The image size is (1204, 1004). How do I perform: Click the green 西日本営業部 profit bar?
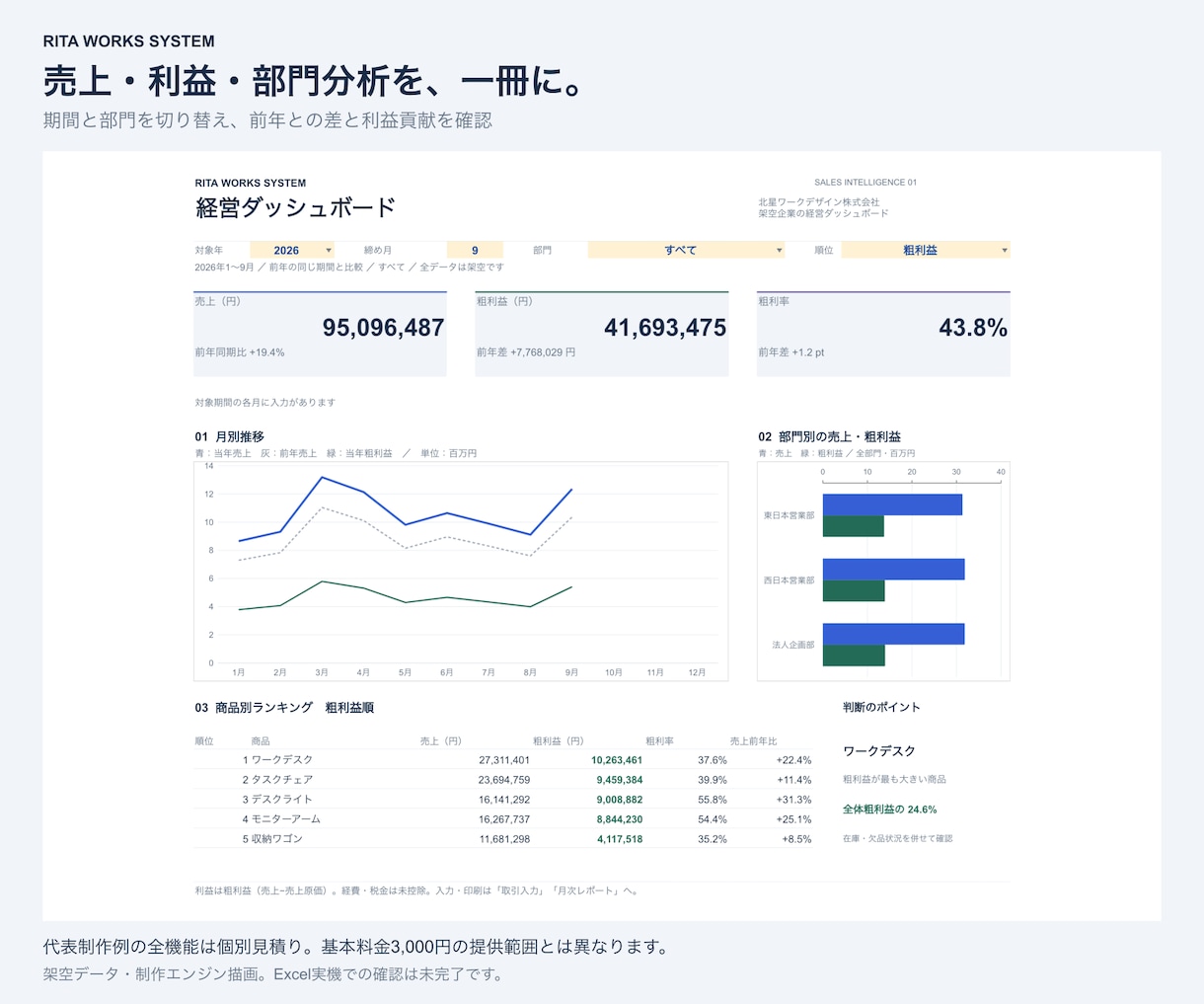pos(854,590)
